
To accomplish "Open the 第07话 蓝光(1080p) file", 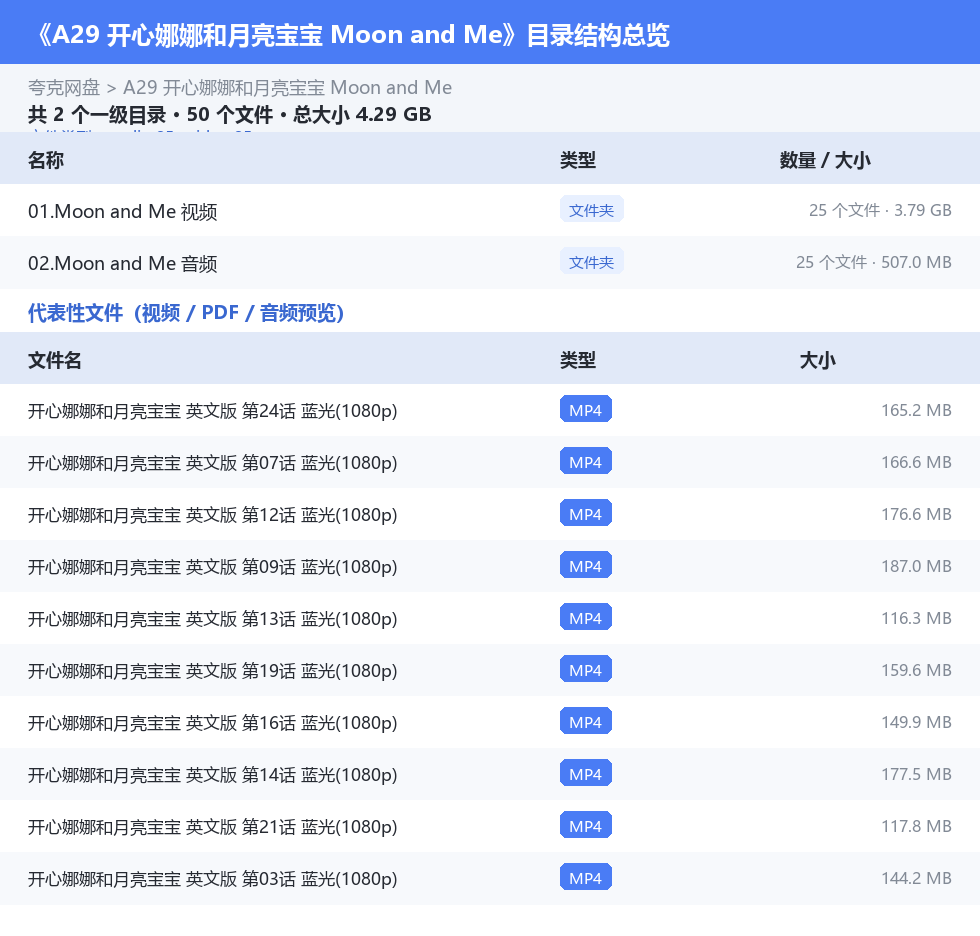I will click(212, 463).
